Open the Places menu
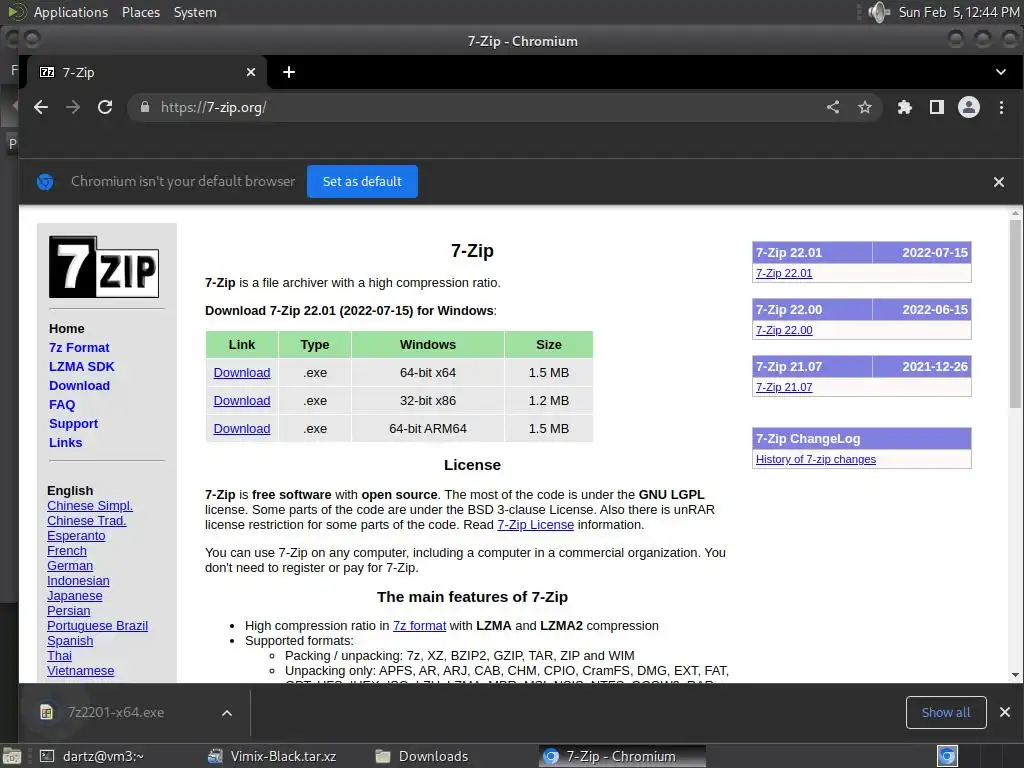1024x768 pixels. tap(140, 12)
